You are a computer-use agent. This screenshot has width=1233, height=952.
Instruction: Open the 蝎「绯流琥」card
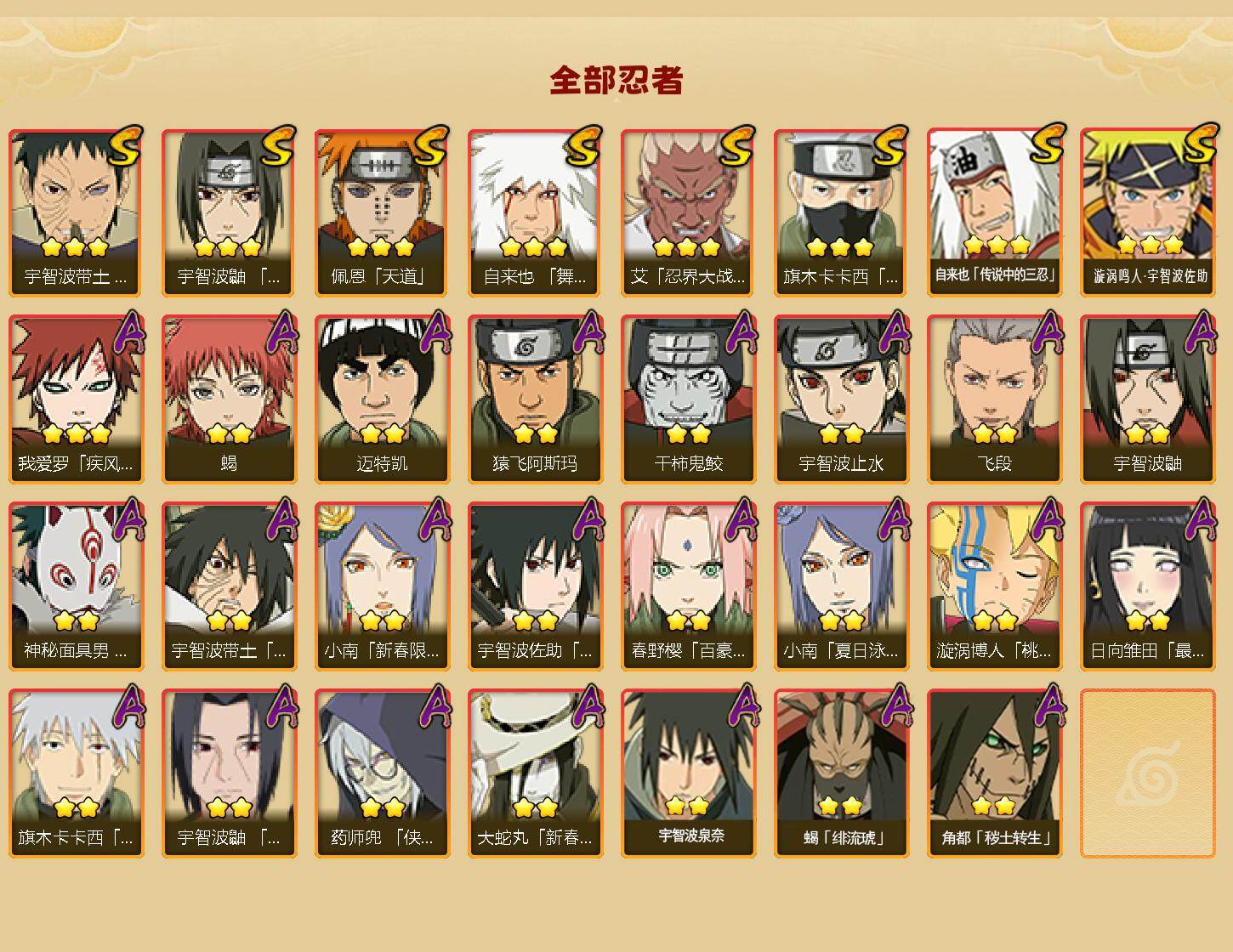pyautogui.click(x=841, y=773)
